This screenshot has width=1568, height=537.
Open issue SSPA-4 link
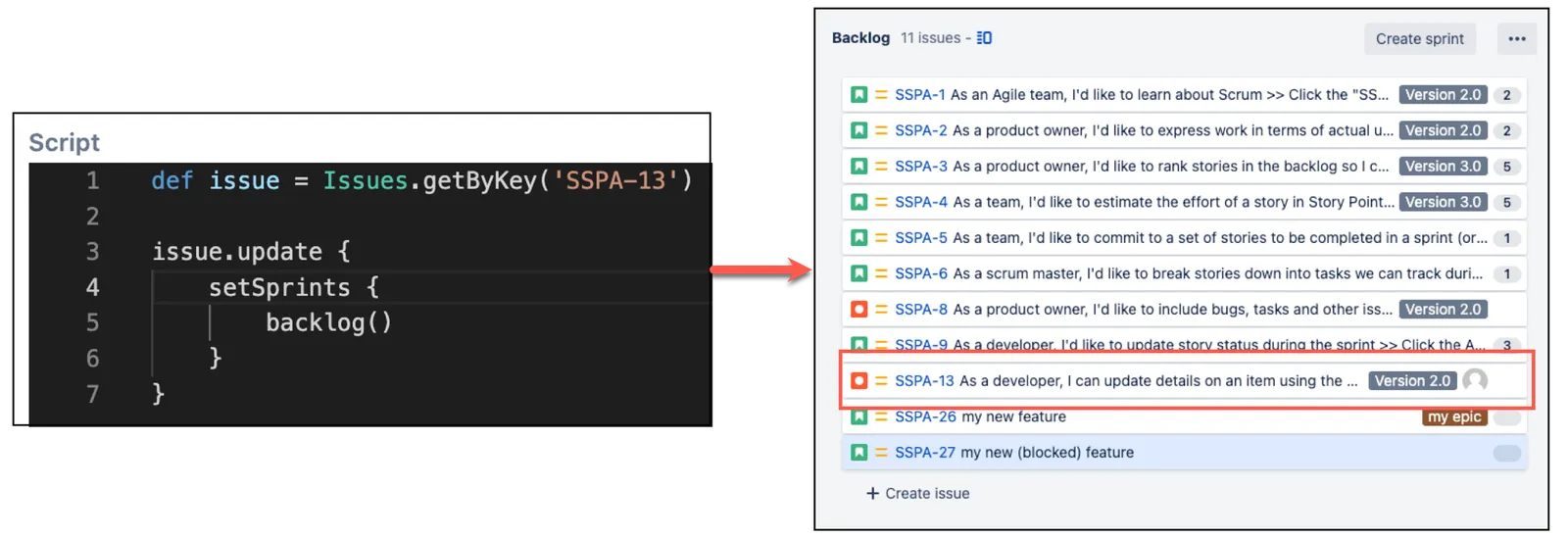(x=920, y=202)
